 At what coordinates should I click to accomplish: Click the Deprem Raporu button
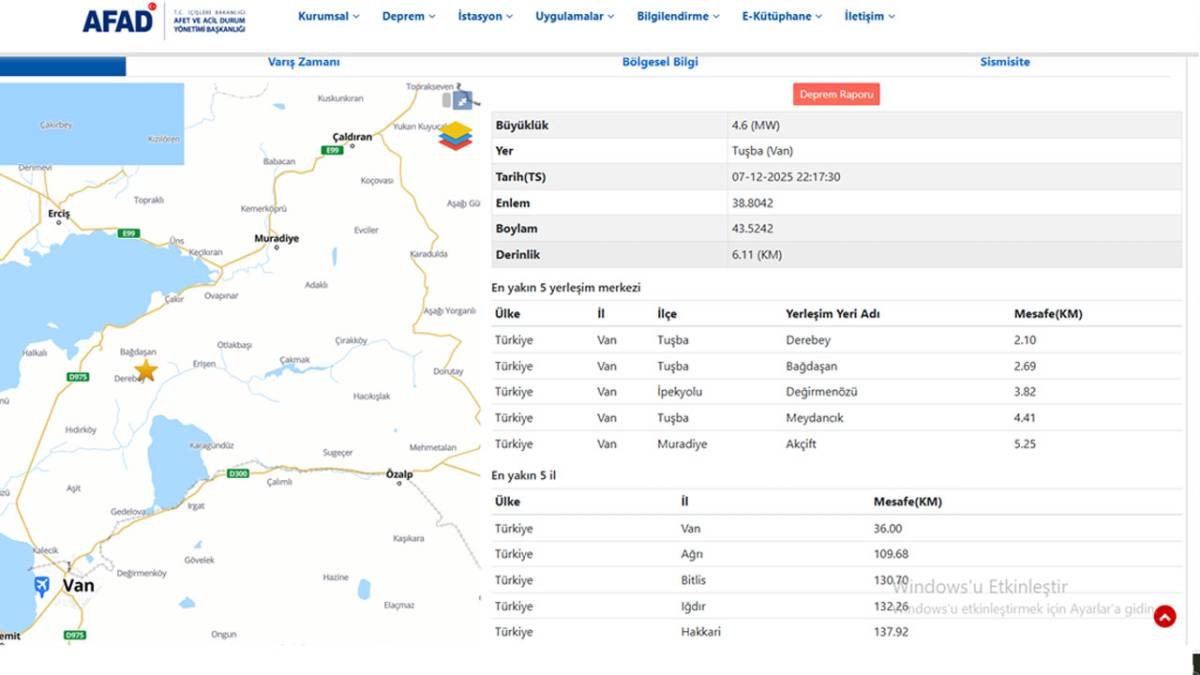click(836, 93)
